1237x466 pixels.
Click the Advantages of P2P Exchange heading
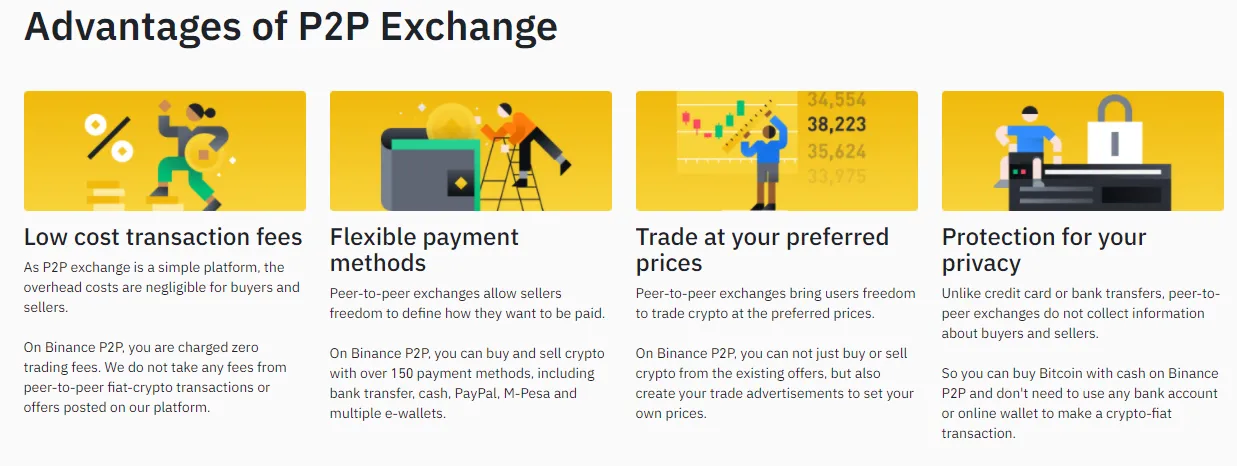click(x=291, y=26)
